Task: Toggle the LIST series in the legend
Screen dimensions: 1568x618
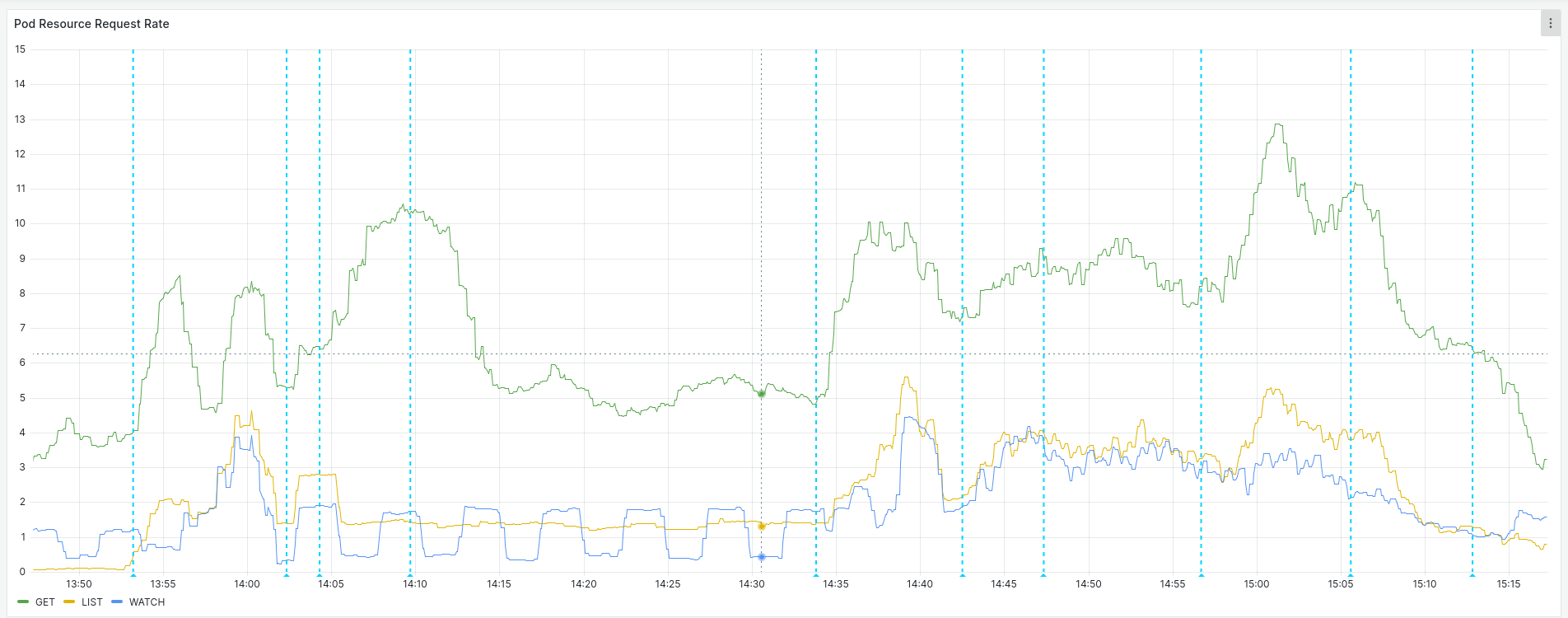Action: (92, 602)
